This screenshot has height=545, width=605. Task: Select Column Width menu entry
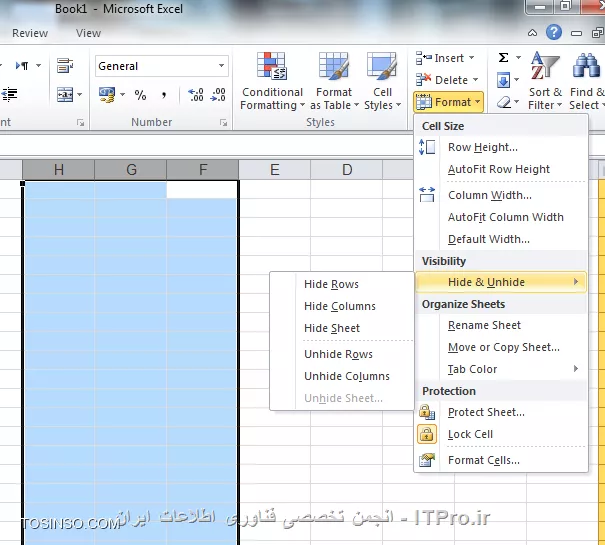click(501, 195)
